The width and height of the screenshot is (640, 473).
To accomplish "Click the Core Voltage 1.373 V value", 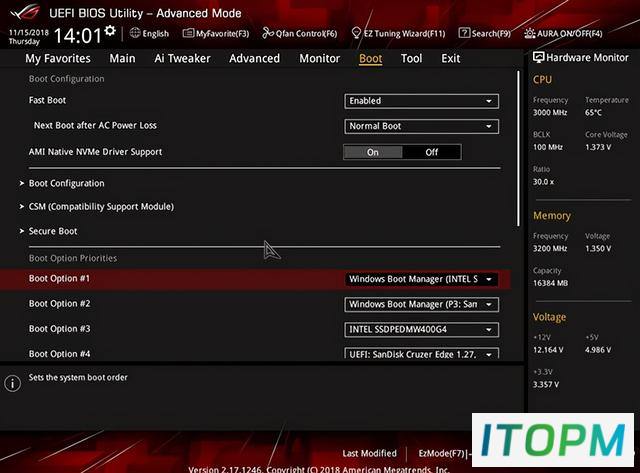I will click(x=598, y=147).
